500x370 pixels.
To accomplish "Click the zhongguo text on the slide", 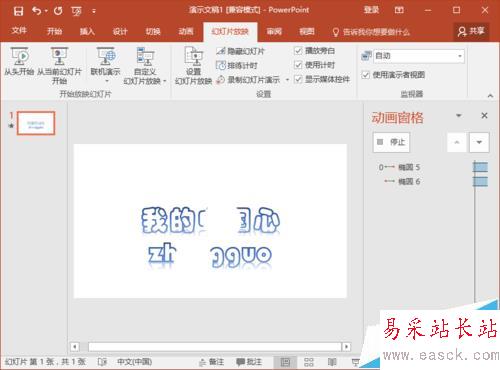I will click(210, 255).
